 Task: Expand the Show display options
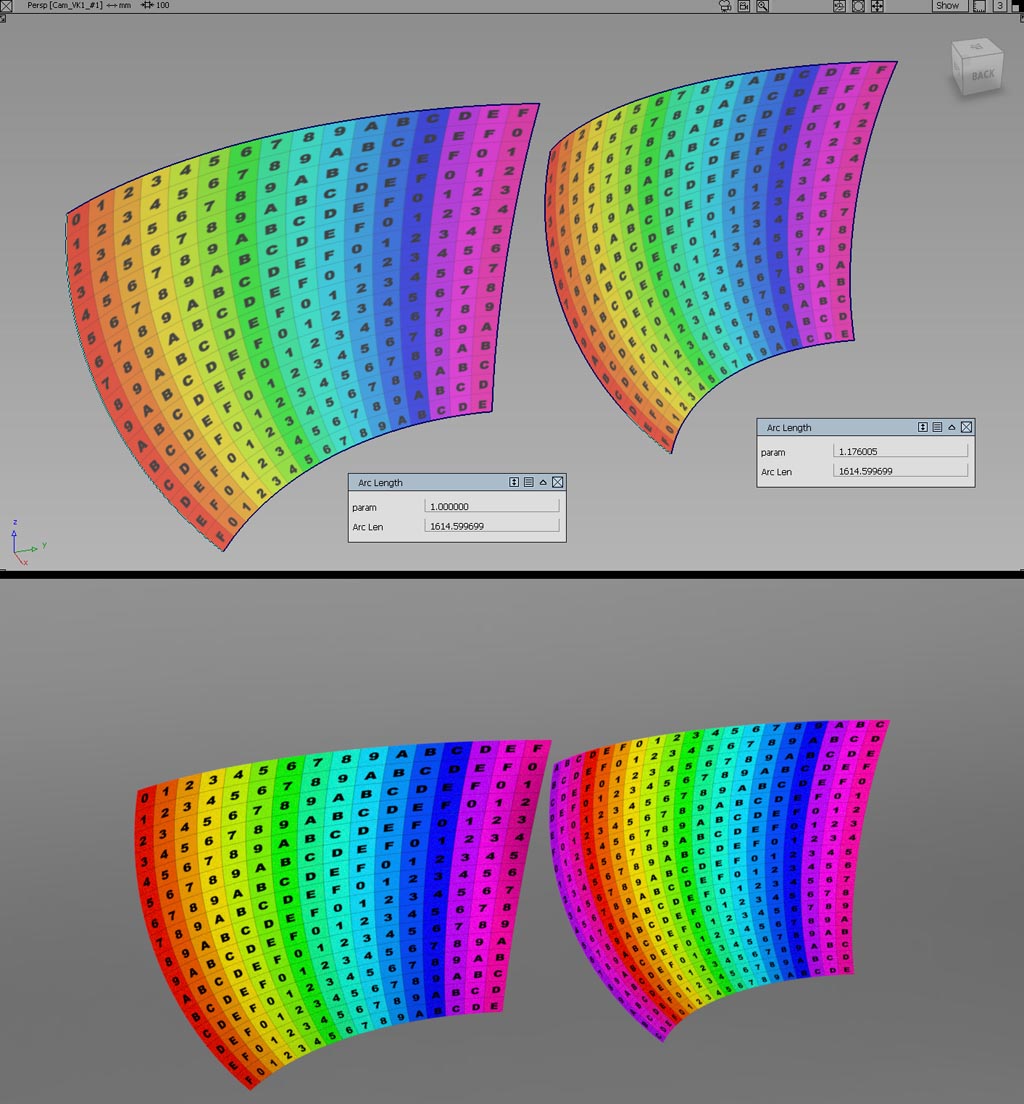pos(947,5)
